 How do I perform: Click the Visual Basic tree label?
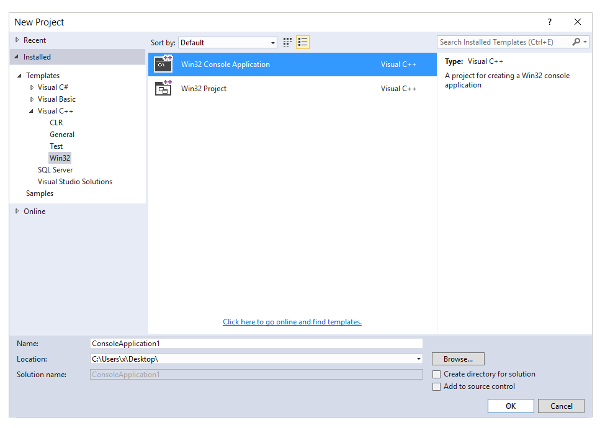point(57,99)
